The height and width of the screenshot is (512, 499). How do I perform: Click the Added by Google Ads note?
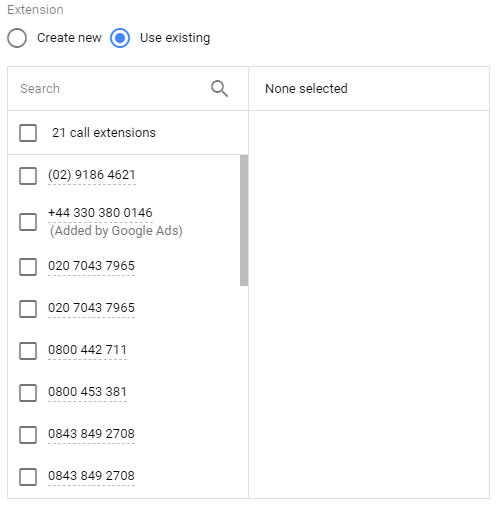tap(116, 231)
